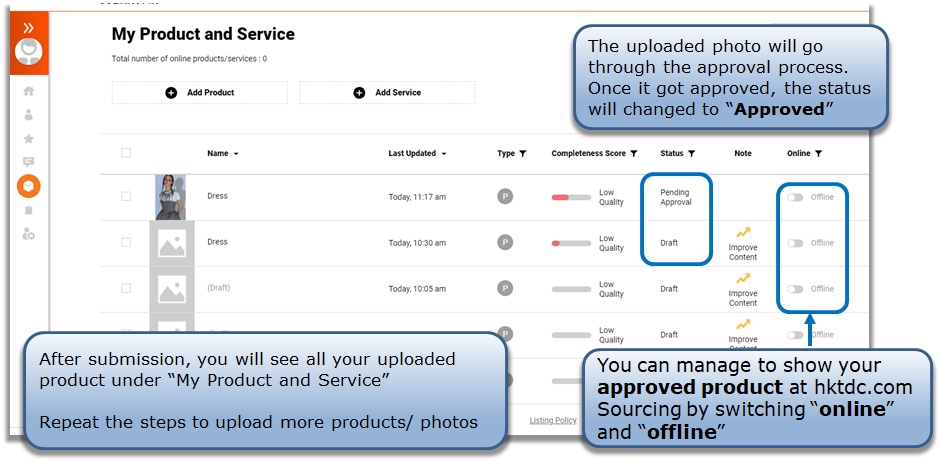The height and width of the screenshot is (462, 941).
Task: Click completeness bar in 10:05 am row
Action: 571,289
